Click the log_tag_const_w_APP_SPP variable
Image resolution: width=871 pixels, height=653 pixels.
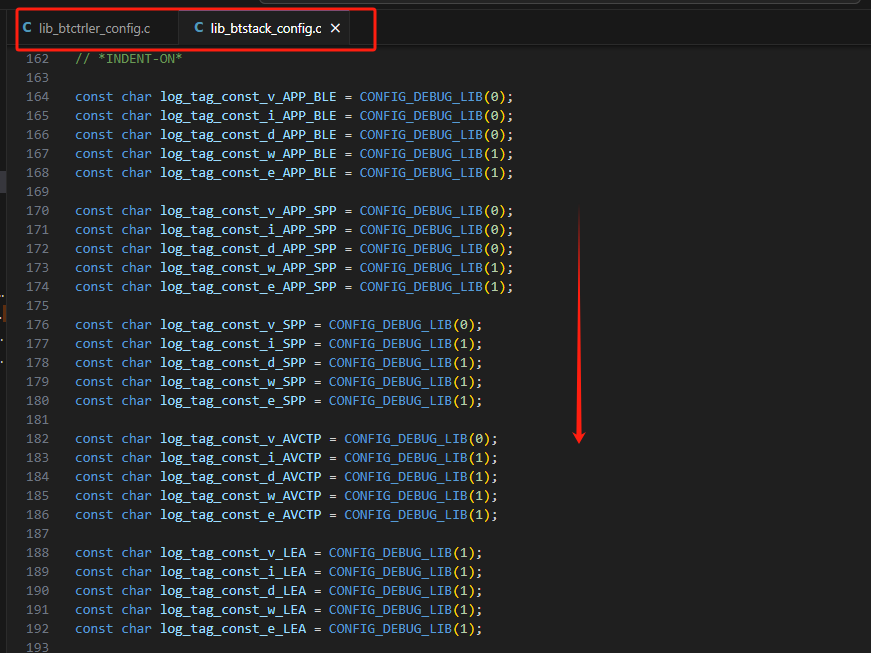(248, 268)
